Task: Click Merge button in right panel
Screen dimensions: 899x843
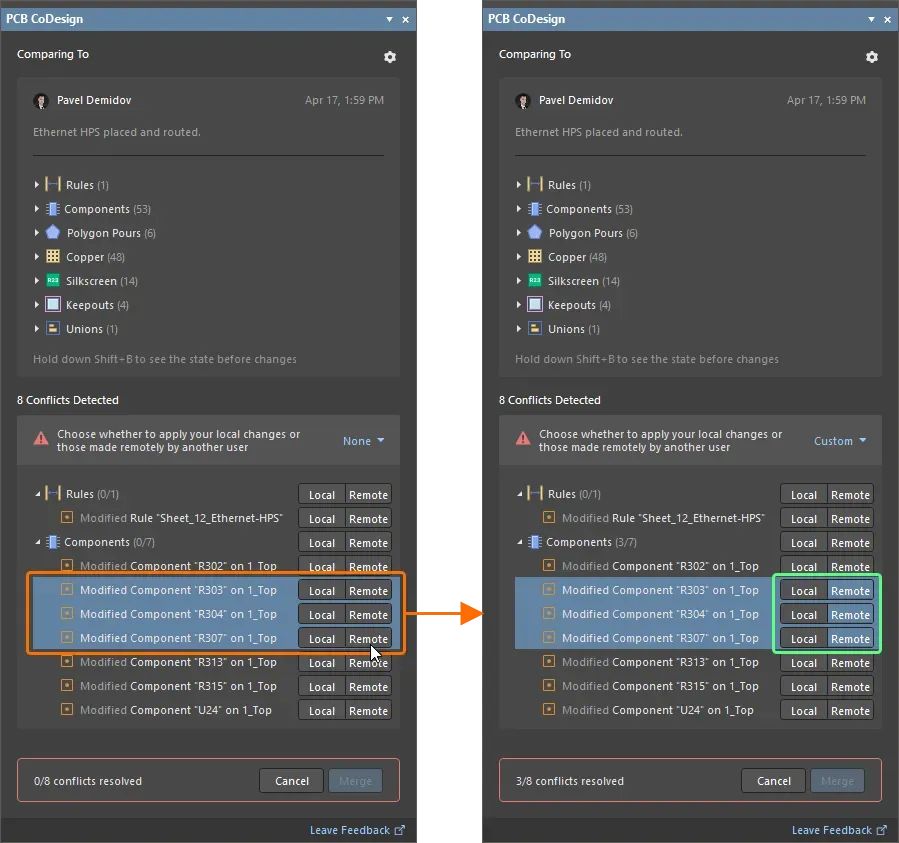Action: pyautogui.click(x=837, y=780)
